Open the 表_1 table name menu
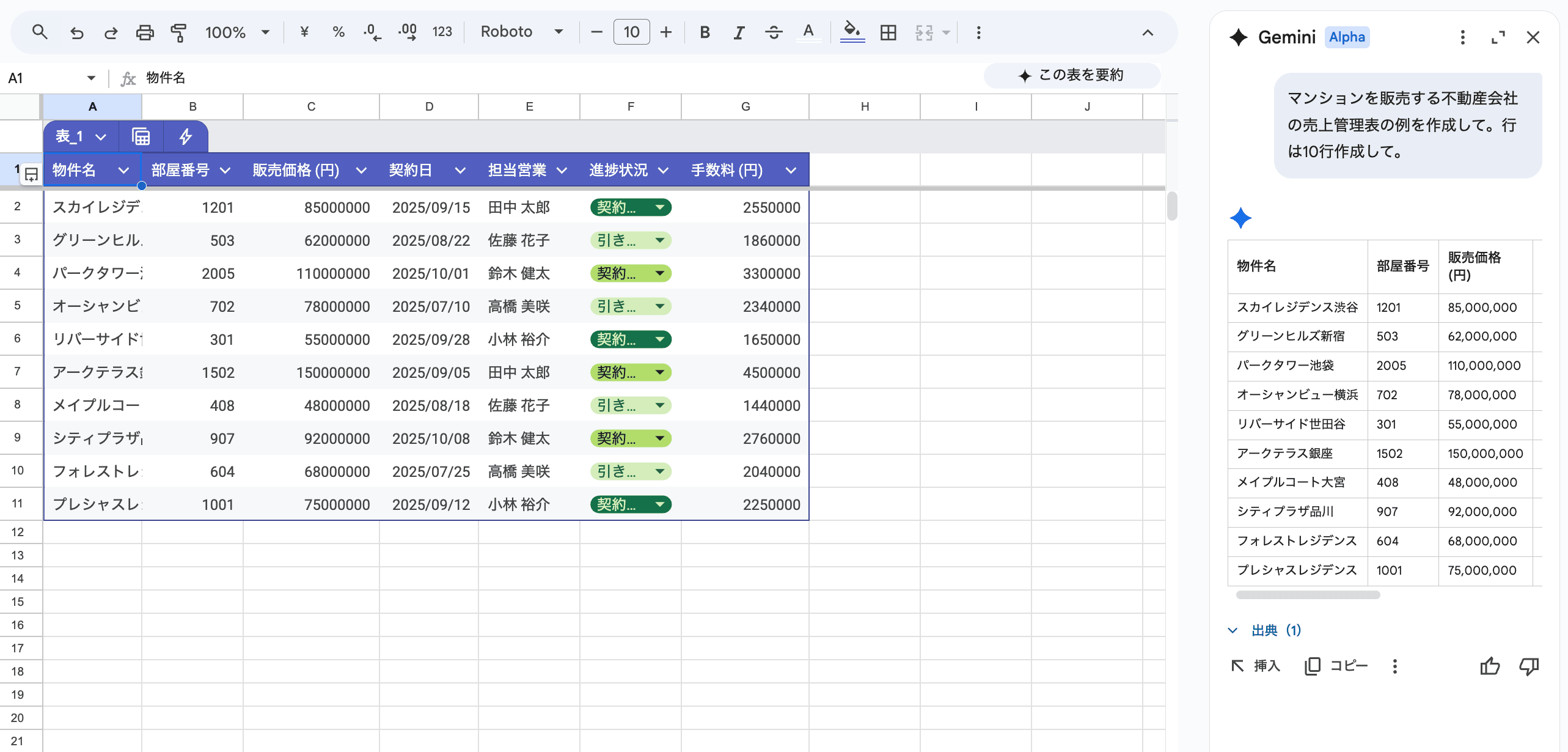 click(81, 136)
